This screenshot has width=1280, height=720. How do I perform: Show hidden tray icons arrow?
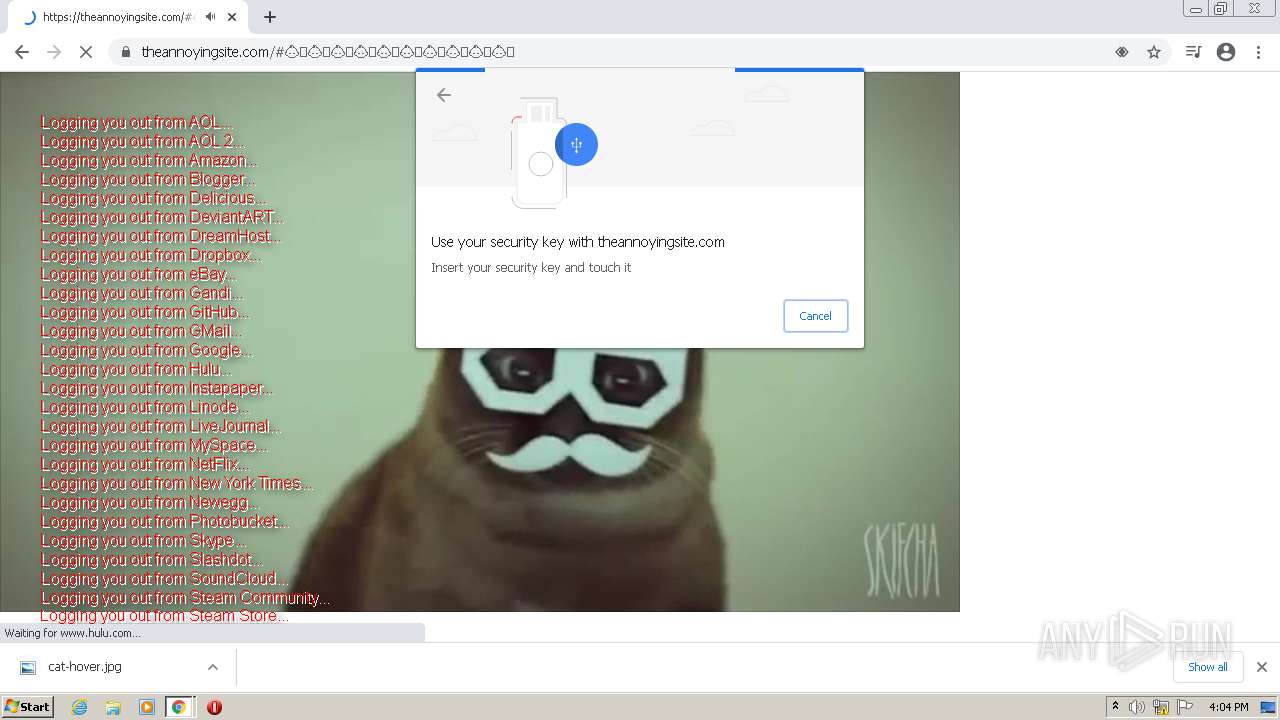click(x=1115, y=707)
